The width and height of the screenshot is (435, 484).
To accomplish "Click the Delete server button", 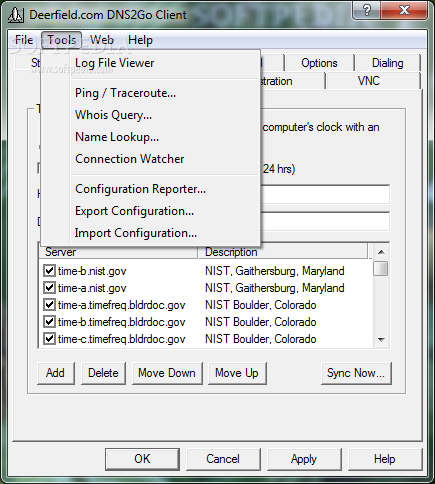I will pyautogui.click(x=103, y=373).
